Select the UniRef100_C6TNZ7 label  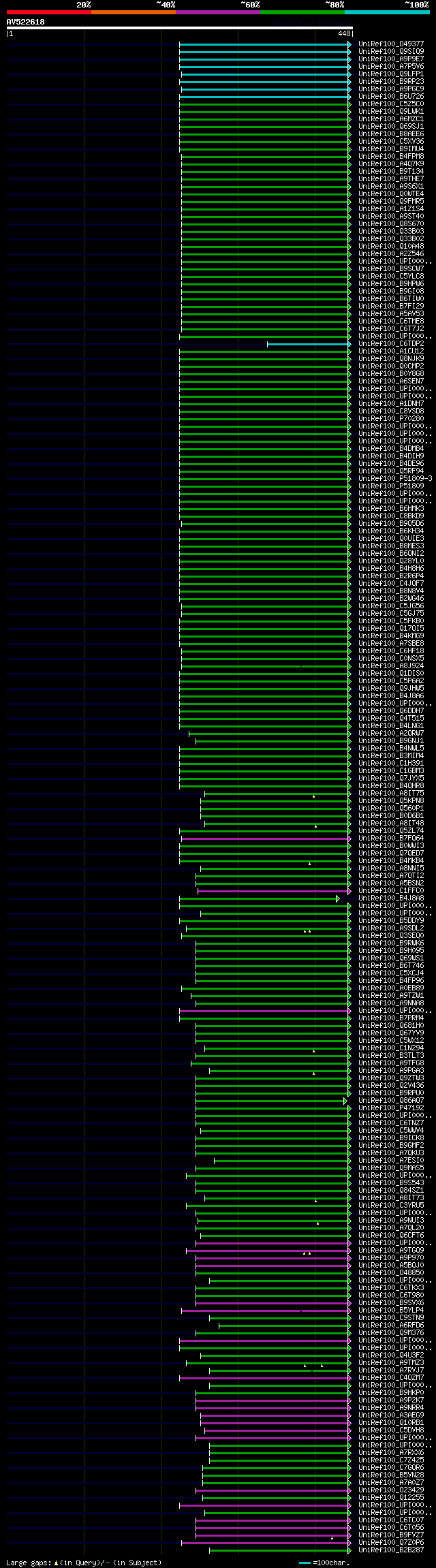pos(391,1123)
